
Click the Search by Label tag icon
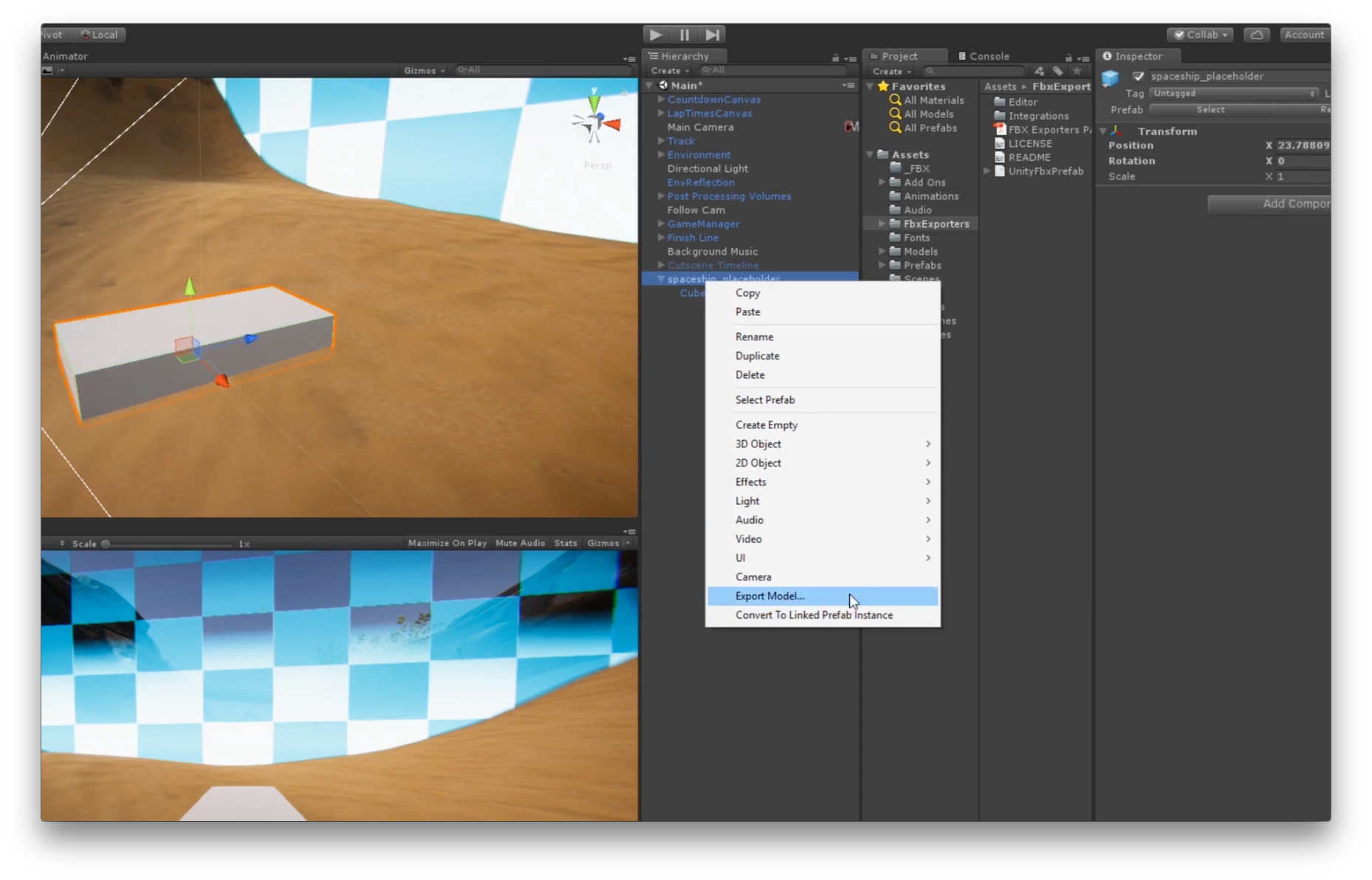pos(1057,71)
